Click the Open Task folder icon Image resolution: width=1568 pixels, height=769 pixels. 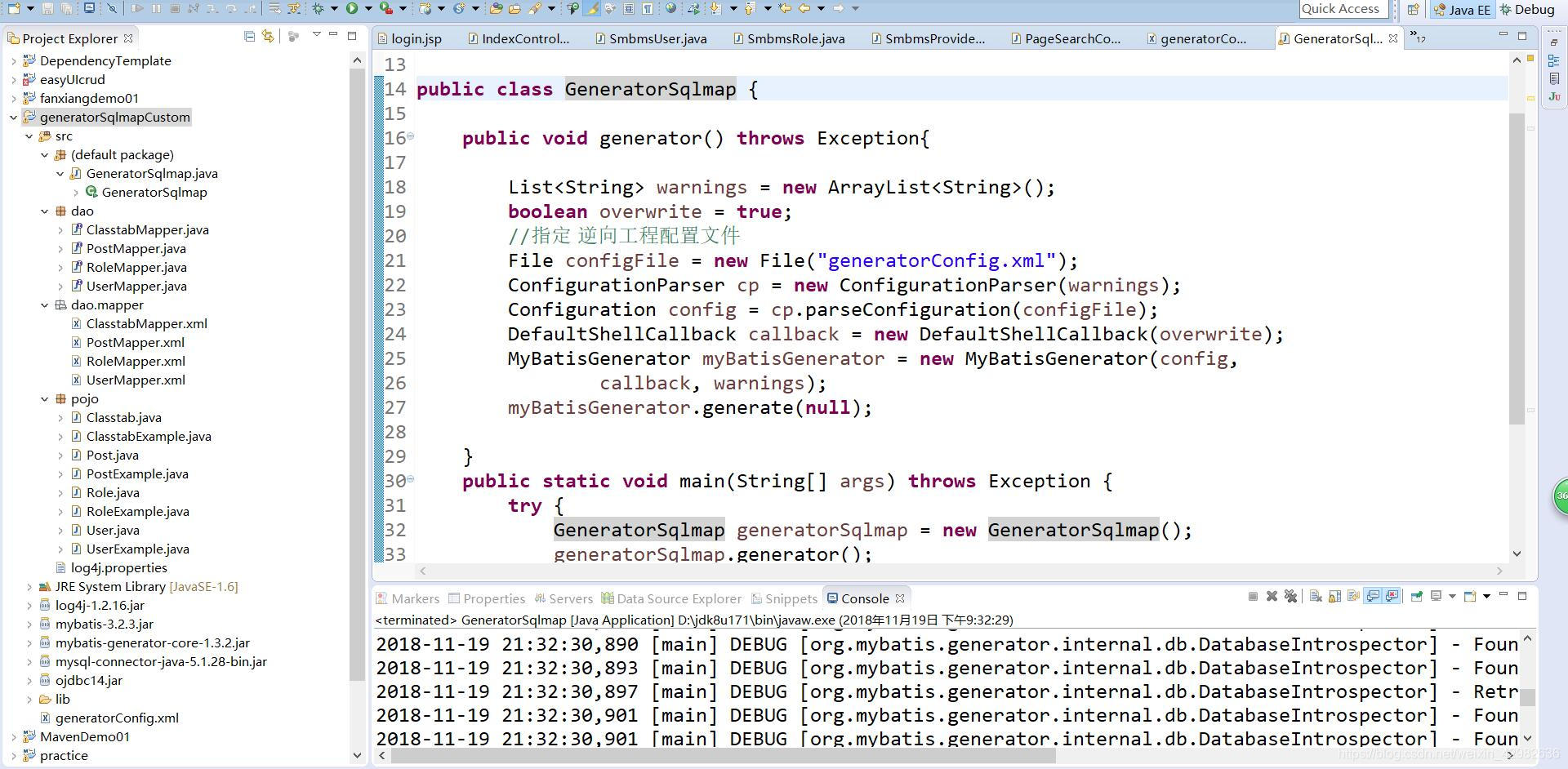(x=514, y=8)
